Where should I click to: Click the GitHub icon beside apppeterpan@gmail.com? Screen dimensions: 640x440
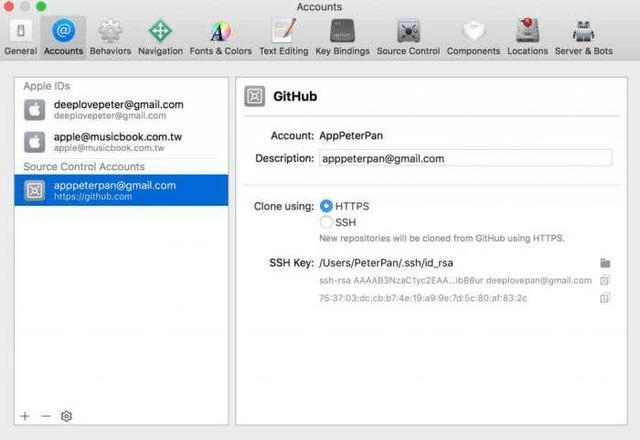[35, 190]
